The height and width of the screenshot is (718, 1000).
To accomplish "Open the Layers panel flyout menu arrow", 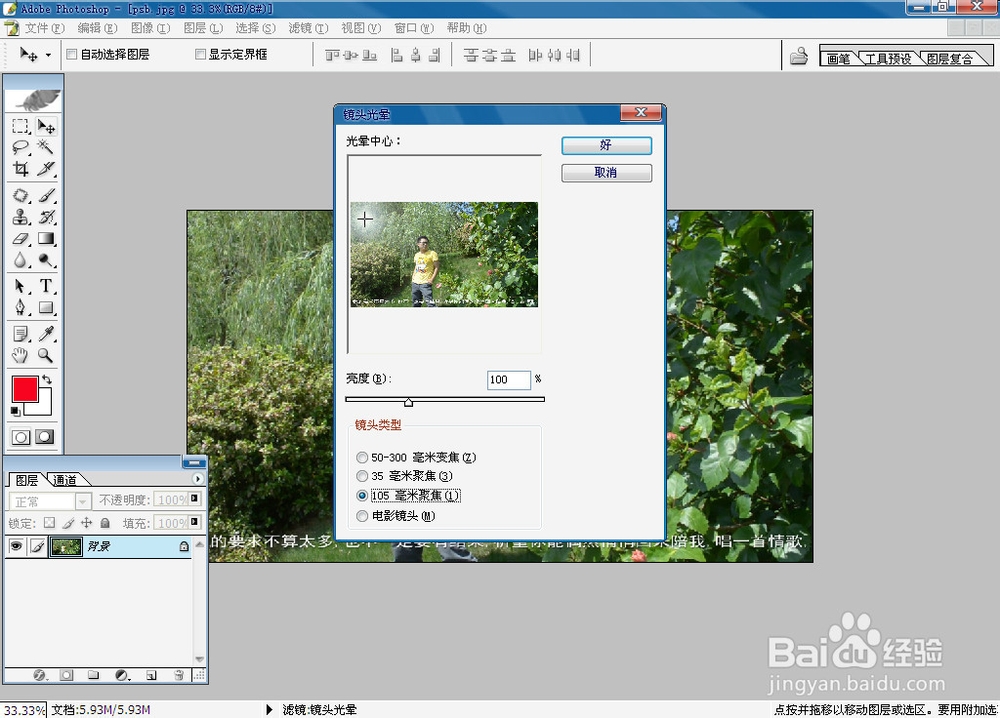I will pos(198,478).
